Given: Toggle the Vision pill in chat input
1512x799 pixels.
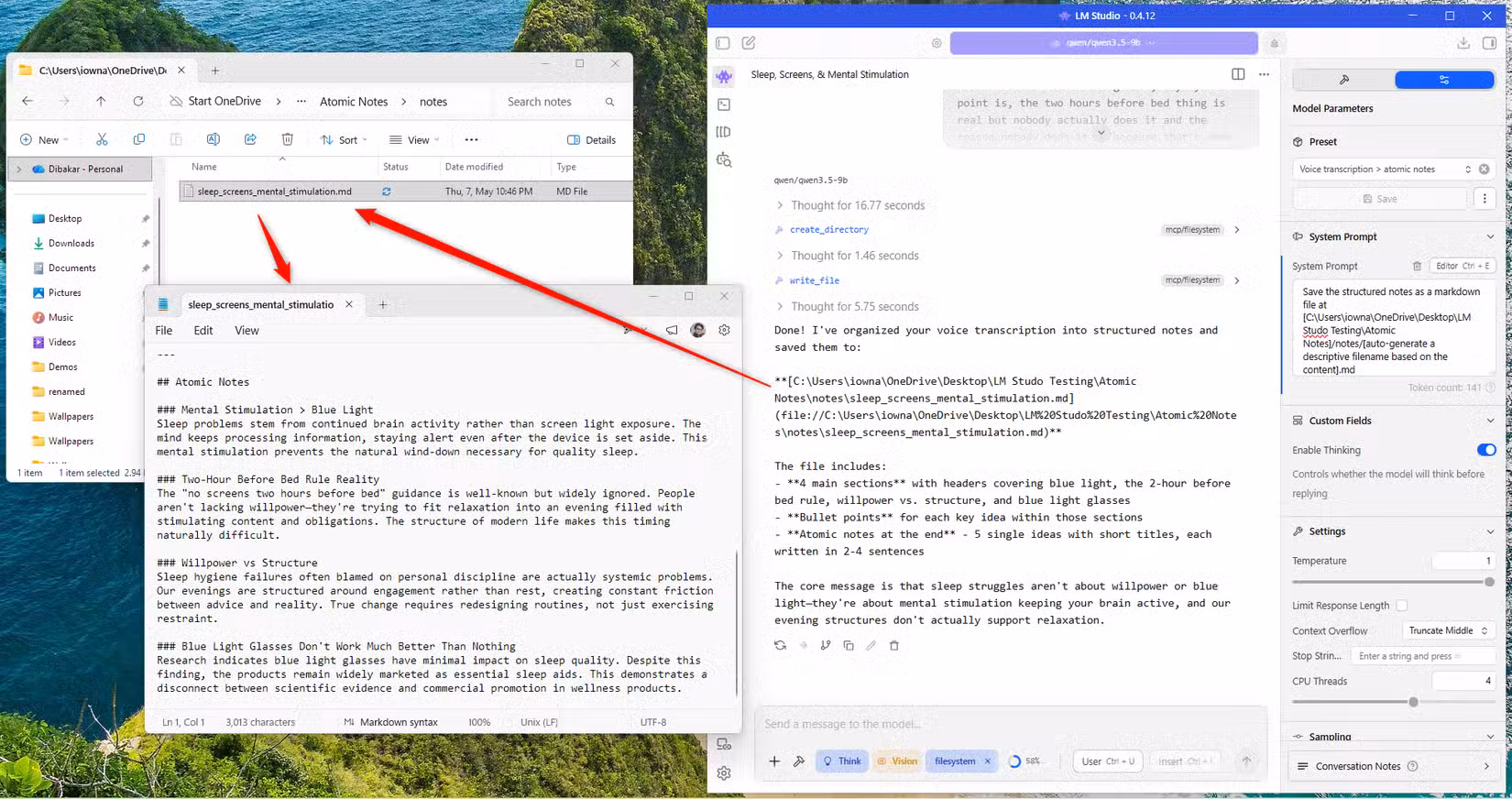Looking at the screenshot, I should point(896,761).
